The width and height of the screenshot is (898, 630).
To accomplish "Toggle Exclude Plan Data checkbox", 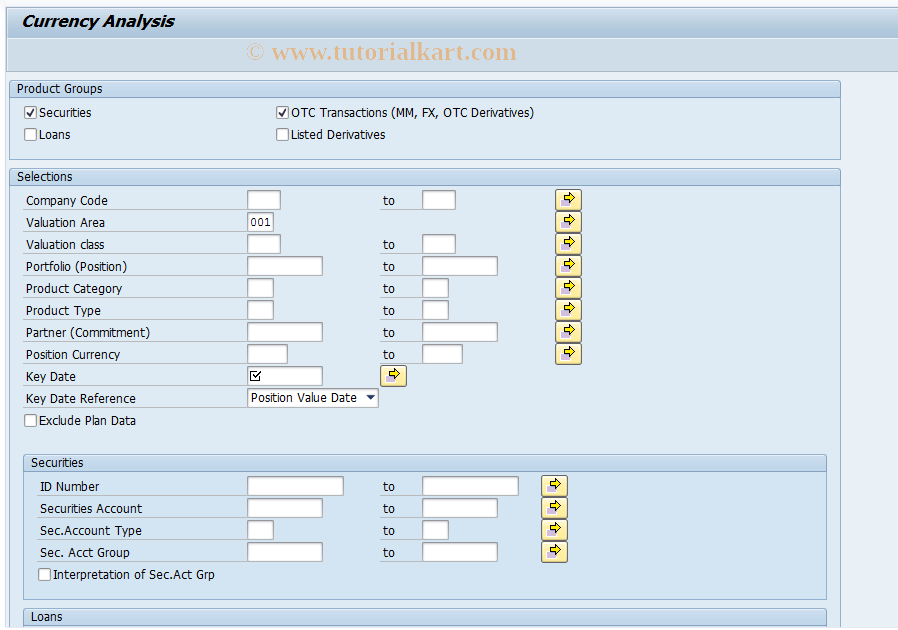I will pos(30,420).
